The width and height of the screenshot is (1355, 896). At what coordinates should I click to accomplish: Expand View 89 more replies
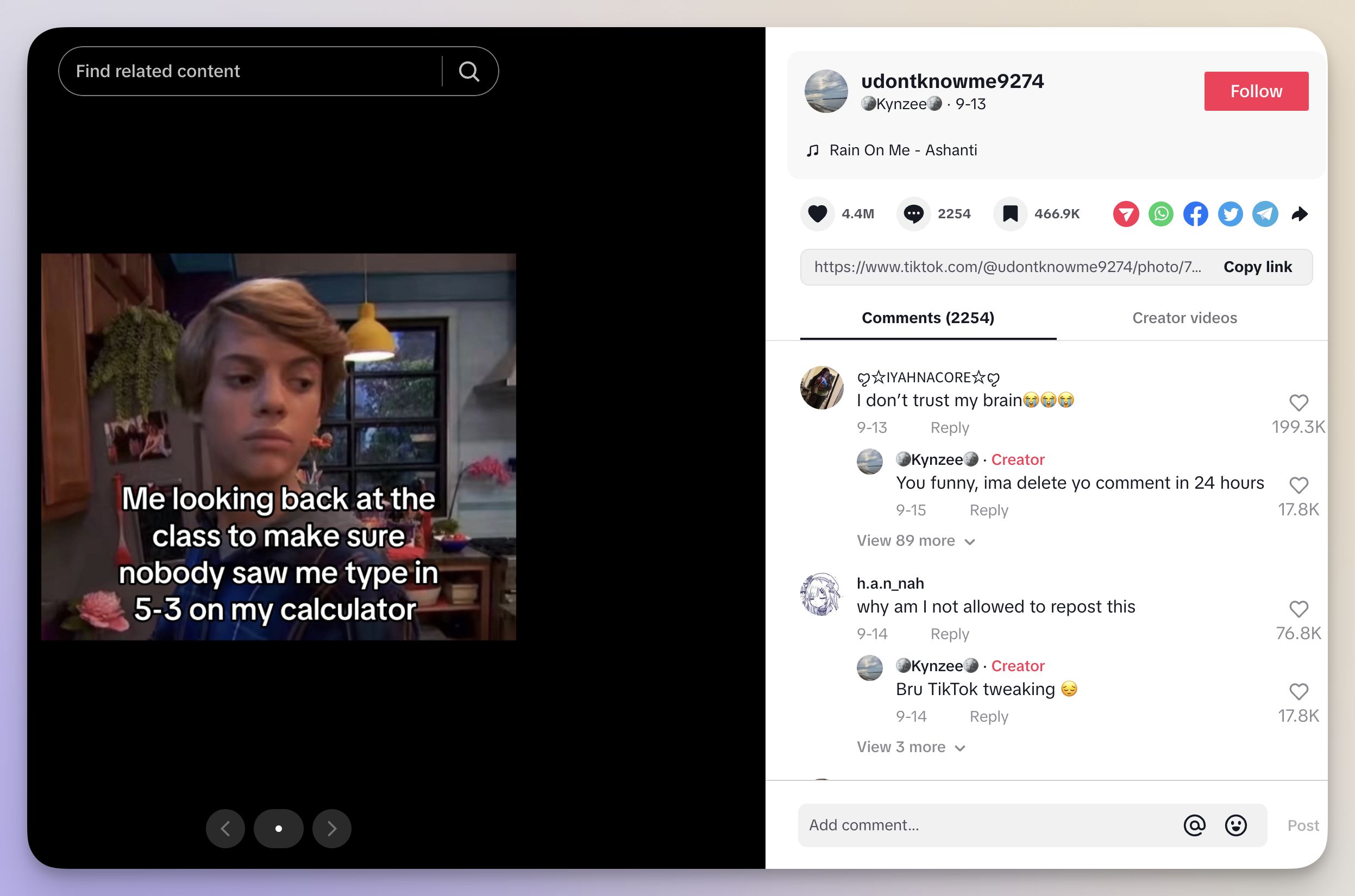tap(915, 540)
